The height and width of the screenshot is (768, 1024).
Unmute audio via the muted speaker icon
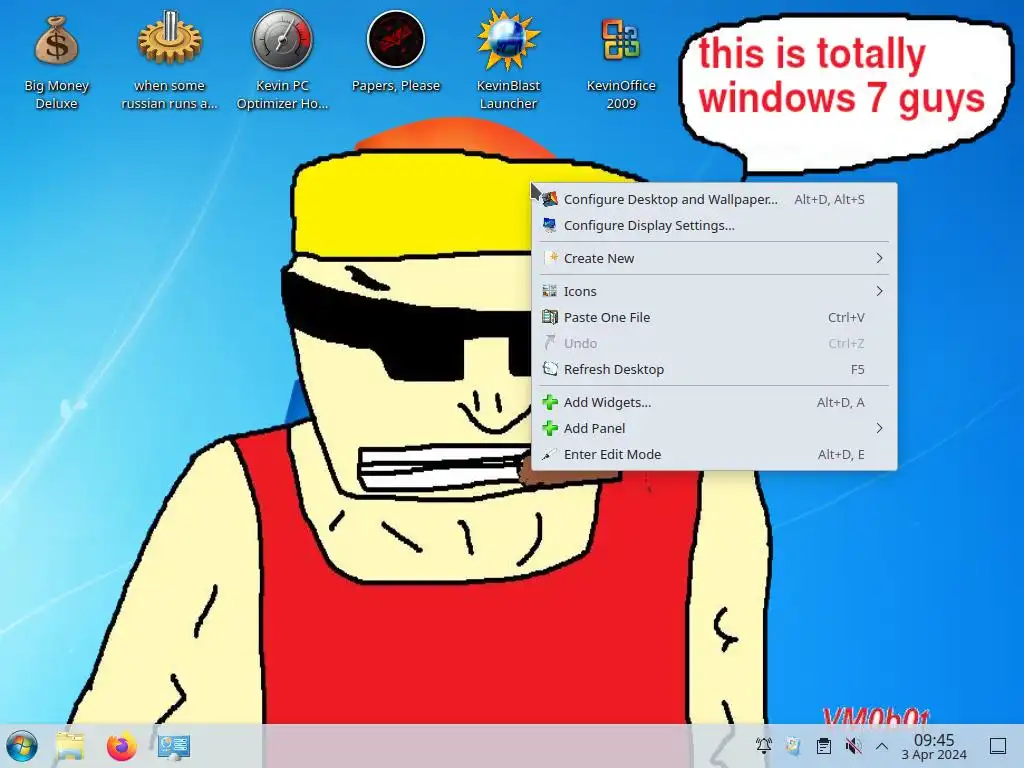point(853,745)
